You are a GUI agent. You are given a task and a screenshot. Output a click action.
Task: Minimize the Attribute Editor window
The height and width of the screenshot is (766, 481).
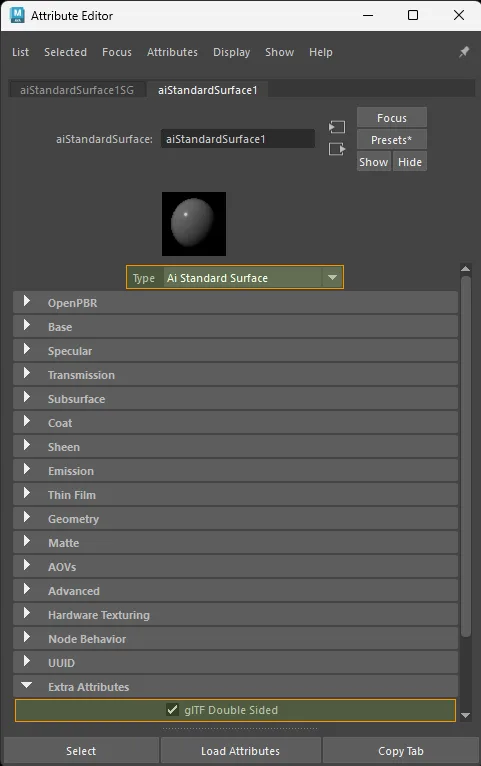pos(368,15)
